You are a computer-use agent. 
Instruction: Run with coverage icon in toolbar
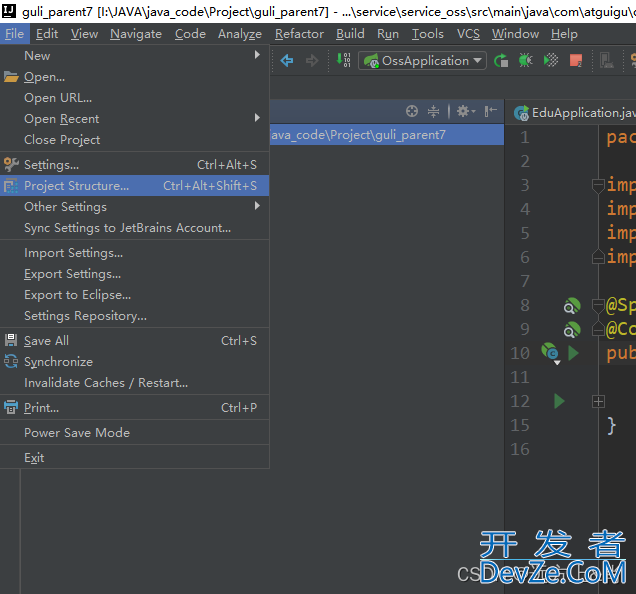click(x=550, y=61)
